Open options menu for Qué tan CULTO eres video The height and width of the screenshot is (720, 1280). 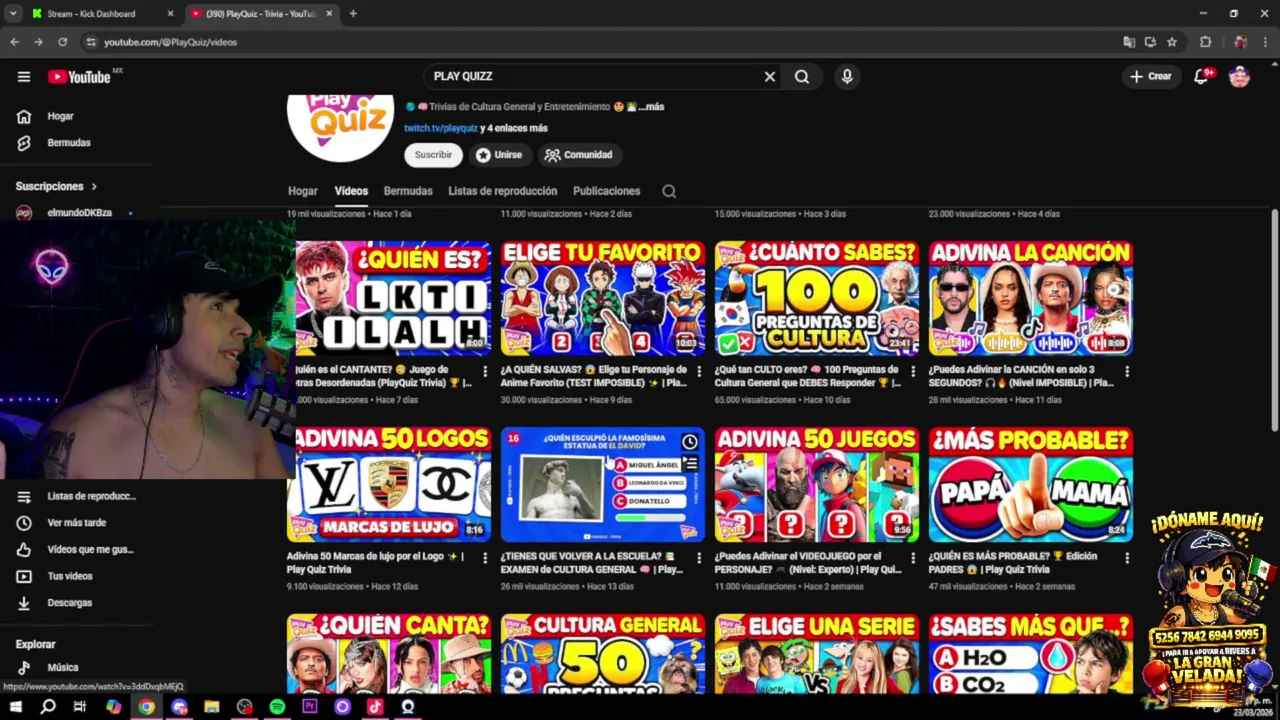(x=913, y=371)
